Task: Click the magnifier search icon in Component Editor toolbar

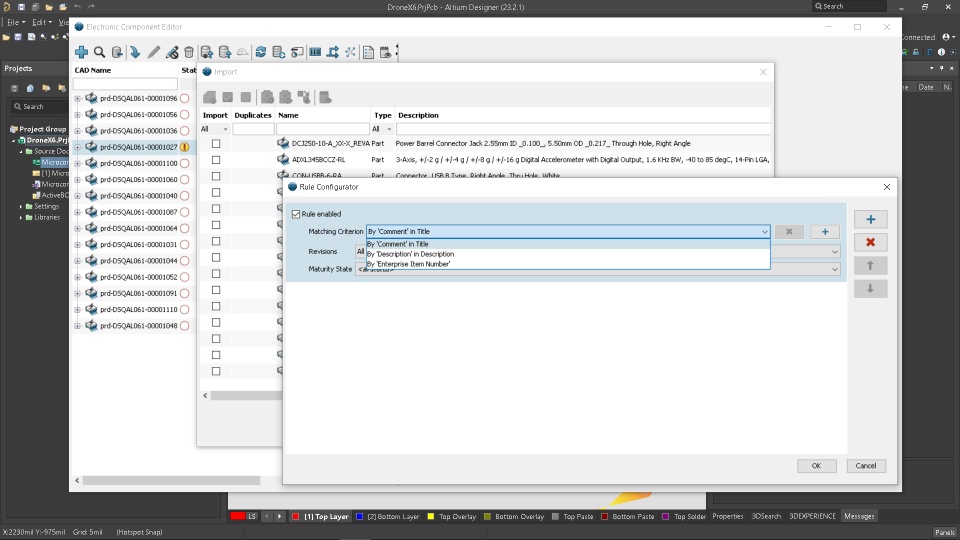Action: (x=99, y=52)
